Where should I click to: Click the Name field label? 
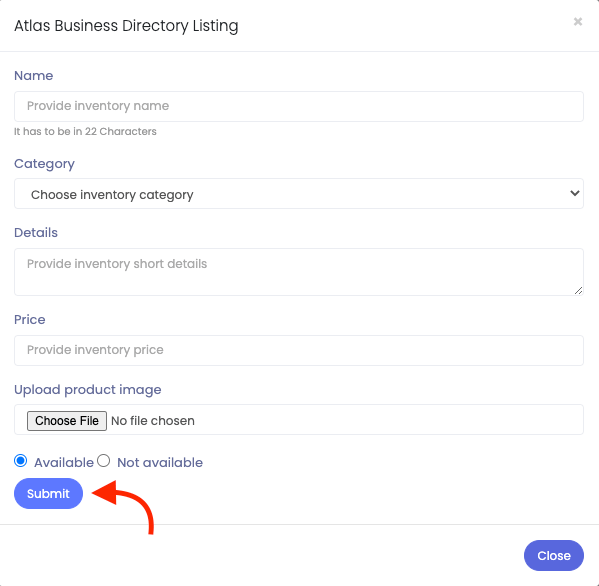tap(34, 76)
